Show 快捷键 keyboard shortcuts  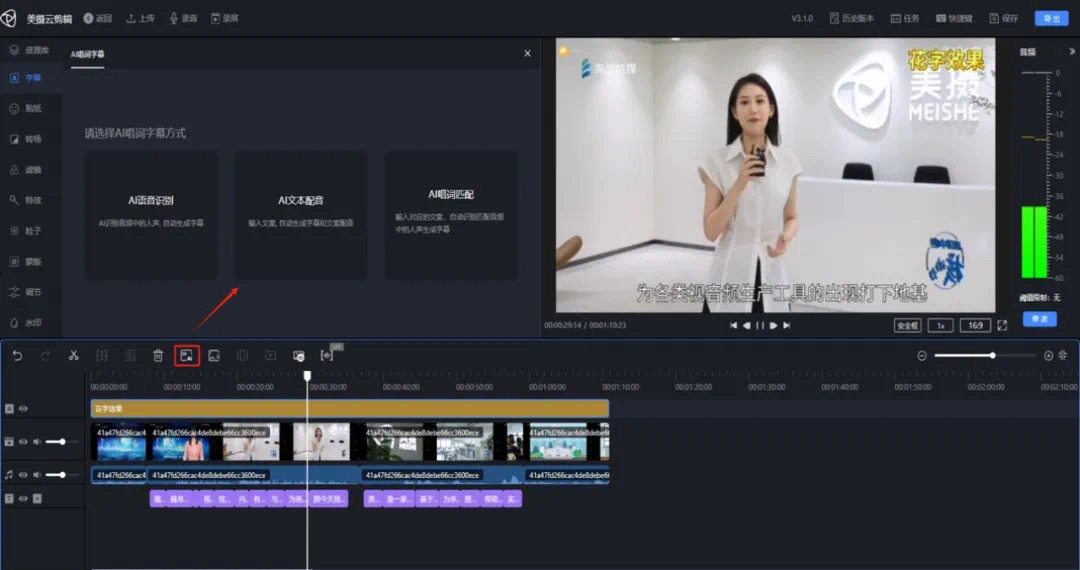pos(954,19)
